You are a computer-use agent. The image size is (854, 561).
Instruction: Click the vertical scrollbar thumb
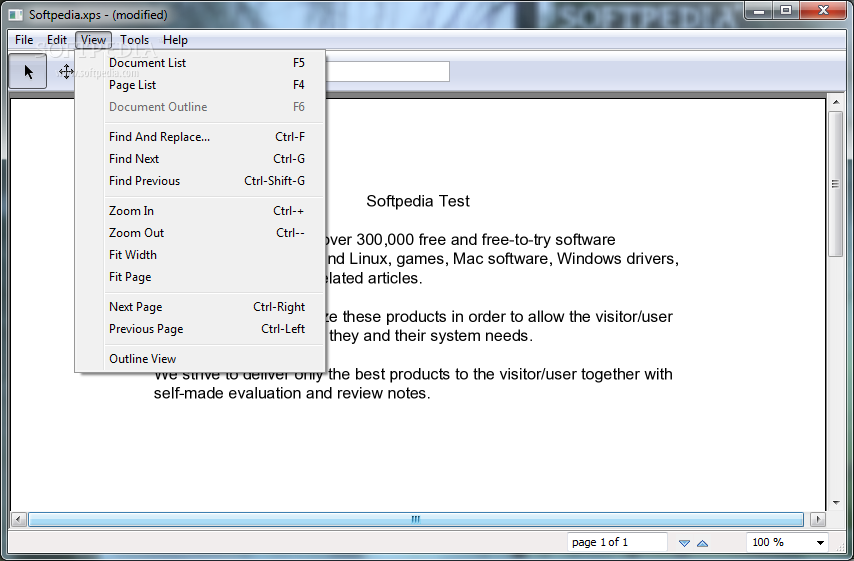(x=835, y=184)
